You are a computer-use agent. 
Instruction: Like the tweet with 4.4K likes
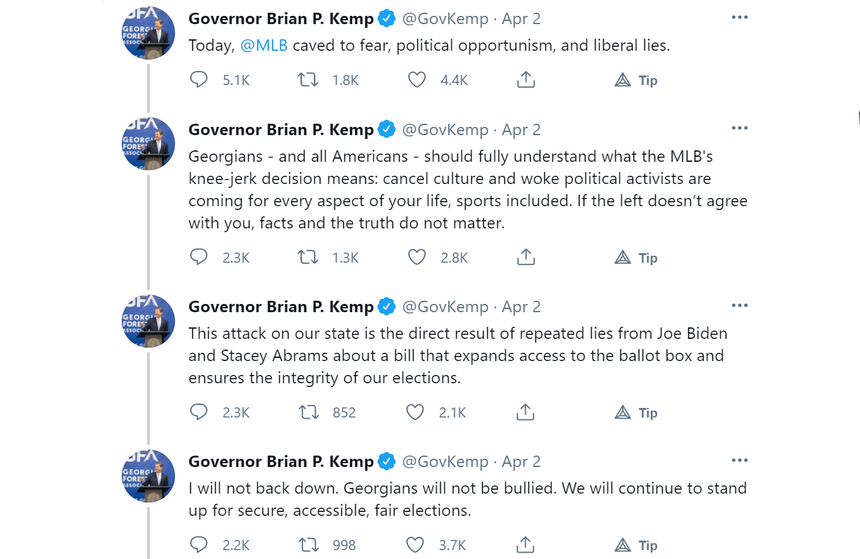tap(417, 80)
